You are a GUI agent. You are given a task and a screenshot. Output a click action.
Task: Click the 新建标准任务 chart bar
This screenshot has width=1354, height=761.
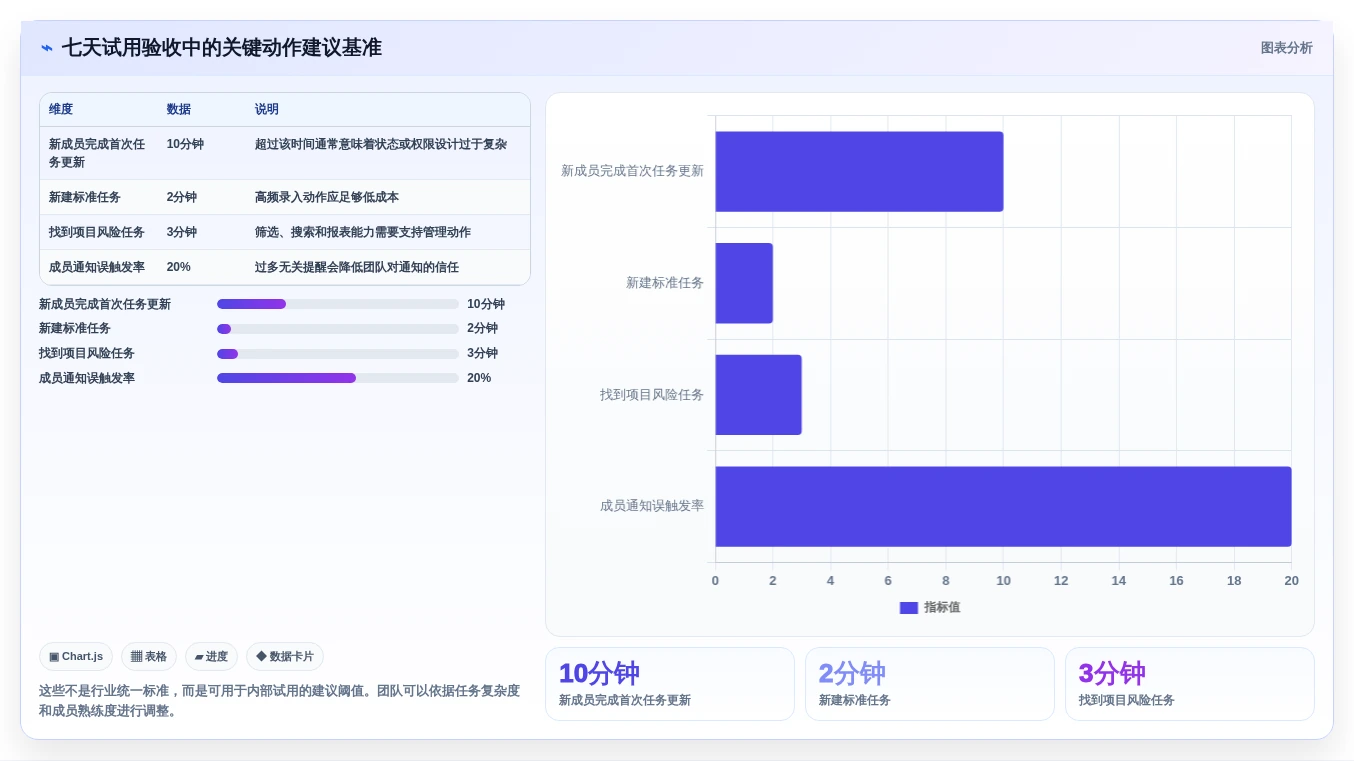[x=744, y=283]
